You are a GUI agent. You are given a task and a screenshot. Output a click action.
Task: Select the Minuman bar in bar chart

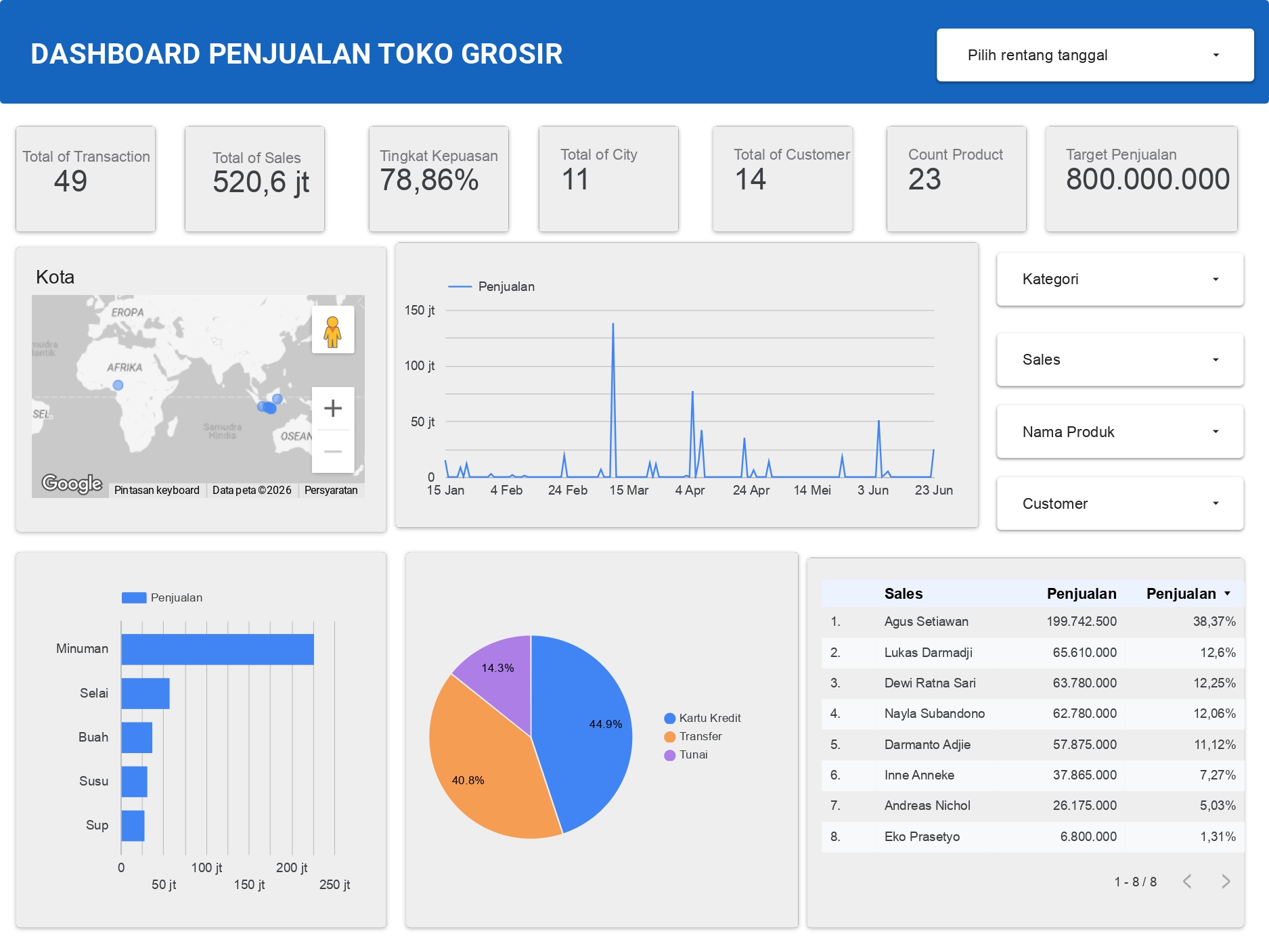pyautogui.click(x=217, y=649)
